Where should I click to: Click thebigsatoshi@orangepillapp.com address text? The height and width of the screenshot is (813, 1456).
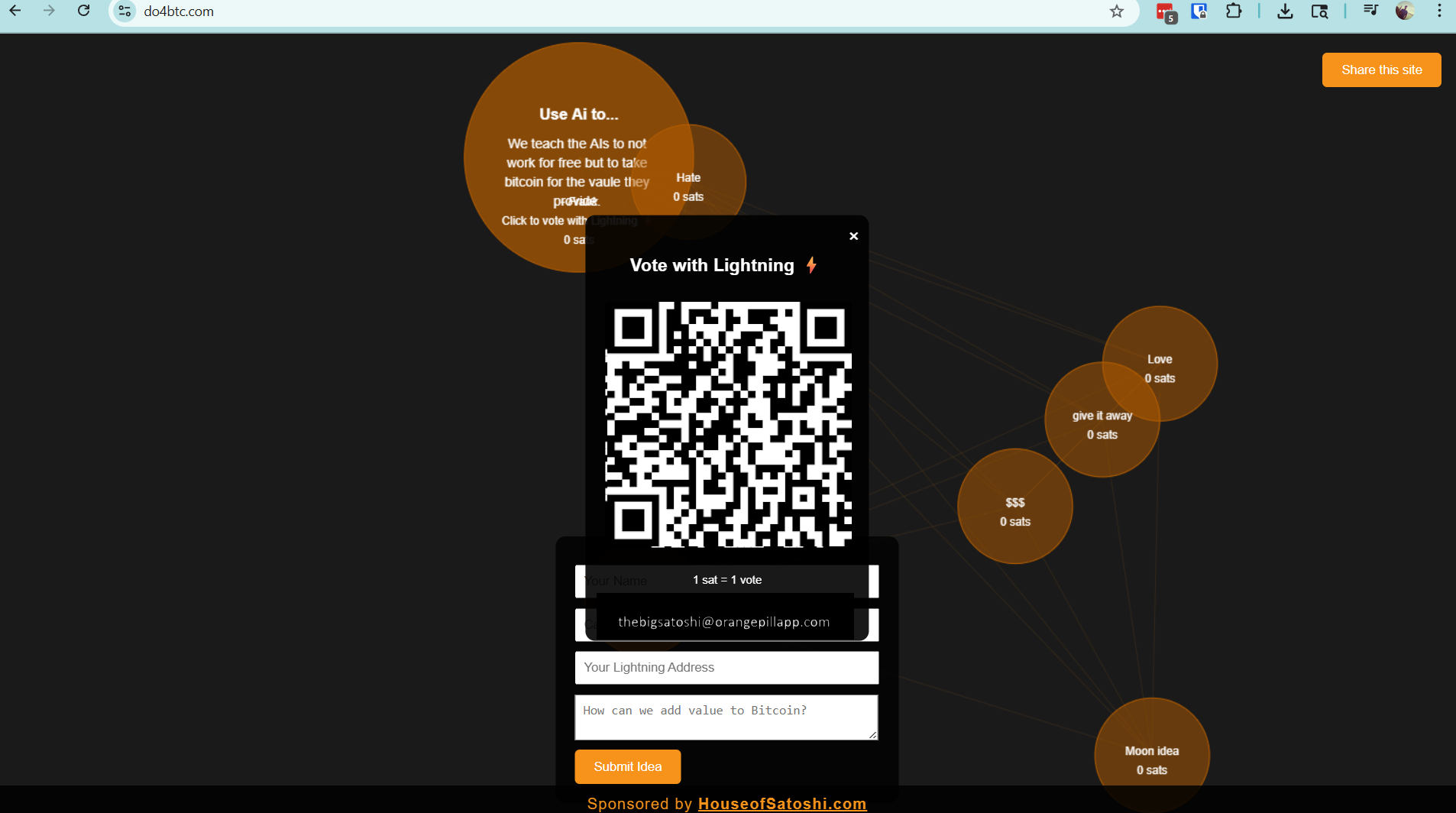[x=724, y=622]
